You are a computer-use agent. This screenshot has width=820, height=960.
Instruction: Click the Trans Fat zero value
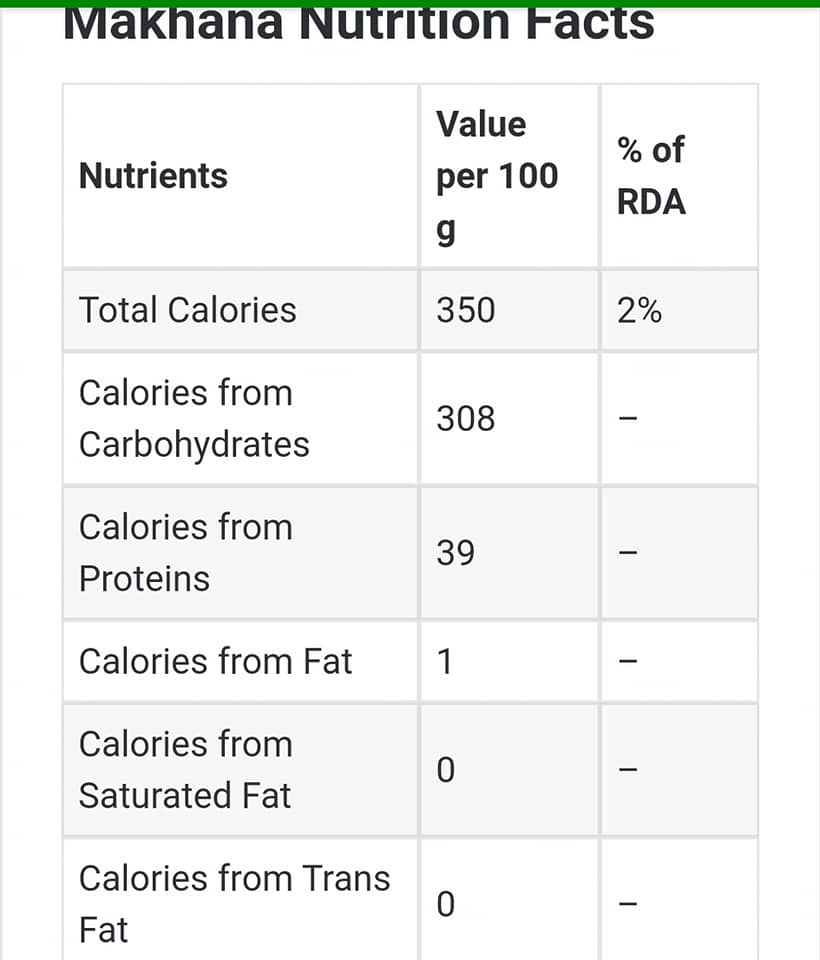(446, 904)
